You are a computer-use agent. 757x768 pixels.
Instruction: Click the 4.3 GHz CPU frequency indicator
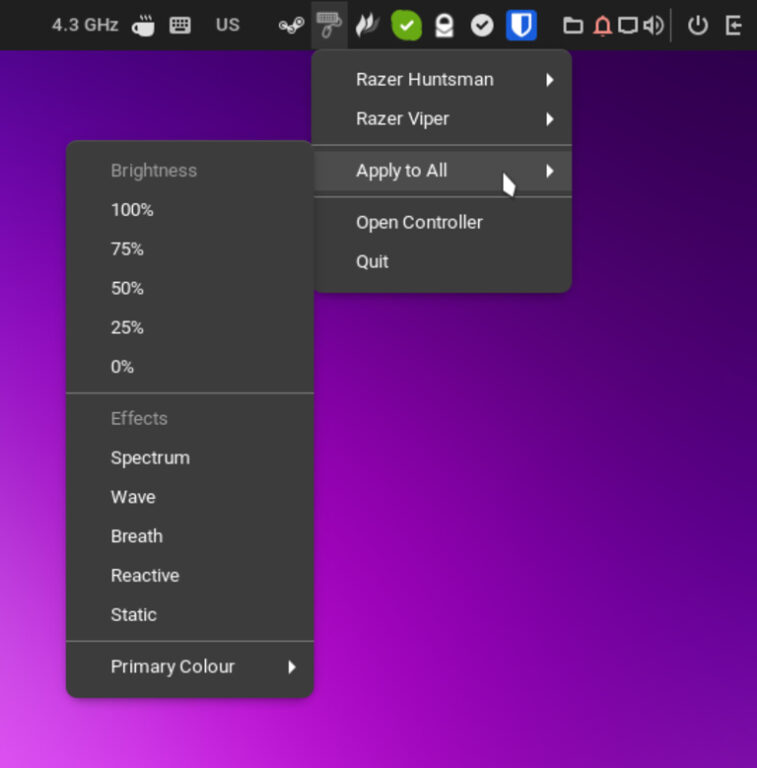tap(85, 25)
